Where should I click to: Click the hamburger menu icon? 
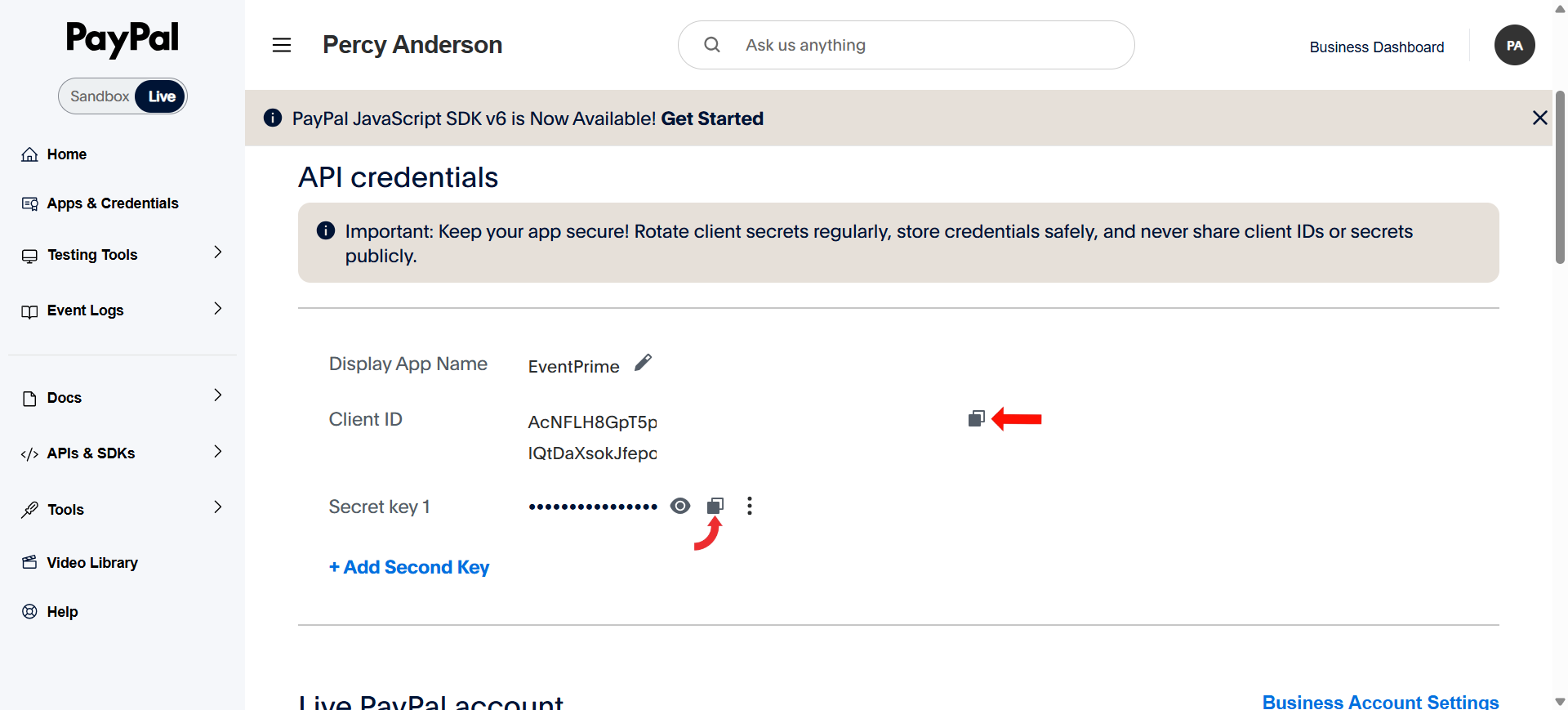pyautogui.click(x=282, y=45)
